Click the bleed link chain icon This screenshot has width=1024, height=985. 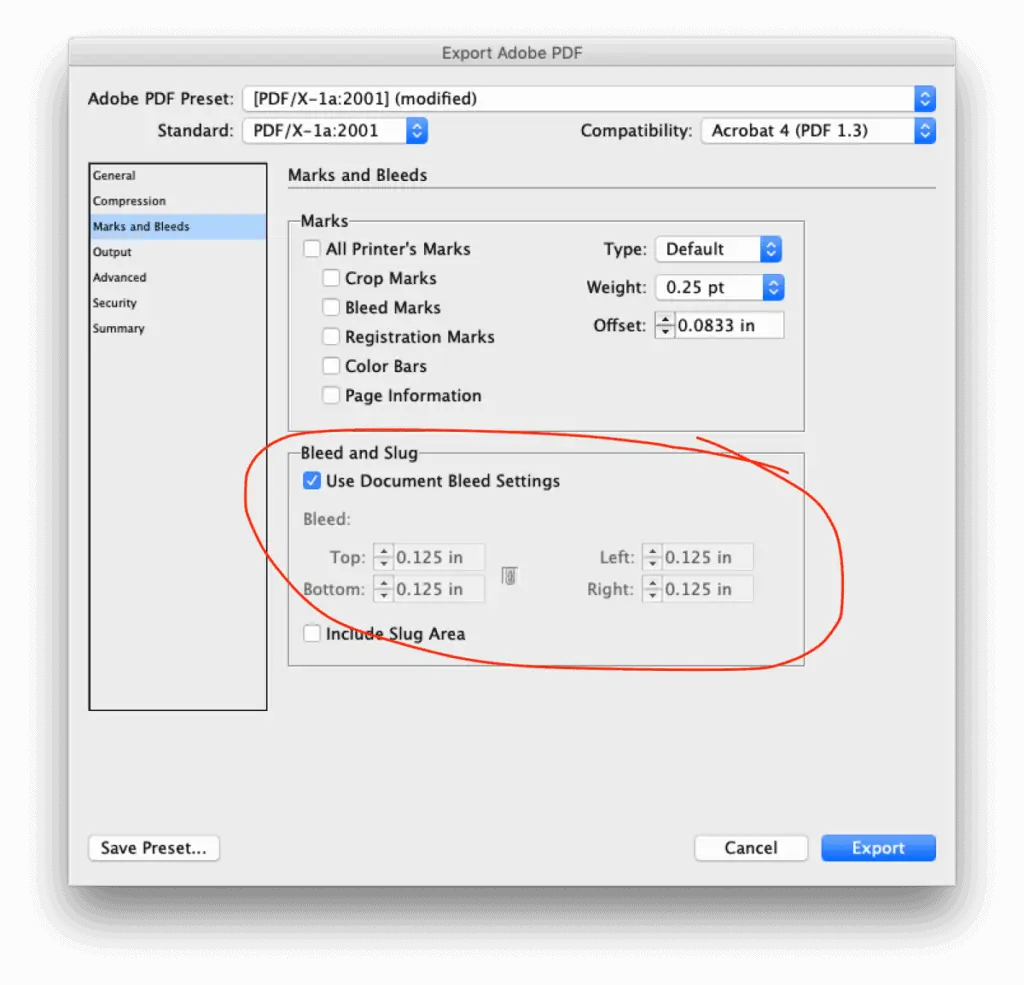[x=509, y=575]
